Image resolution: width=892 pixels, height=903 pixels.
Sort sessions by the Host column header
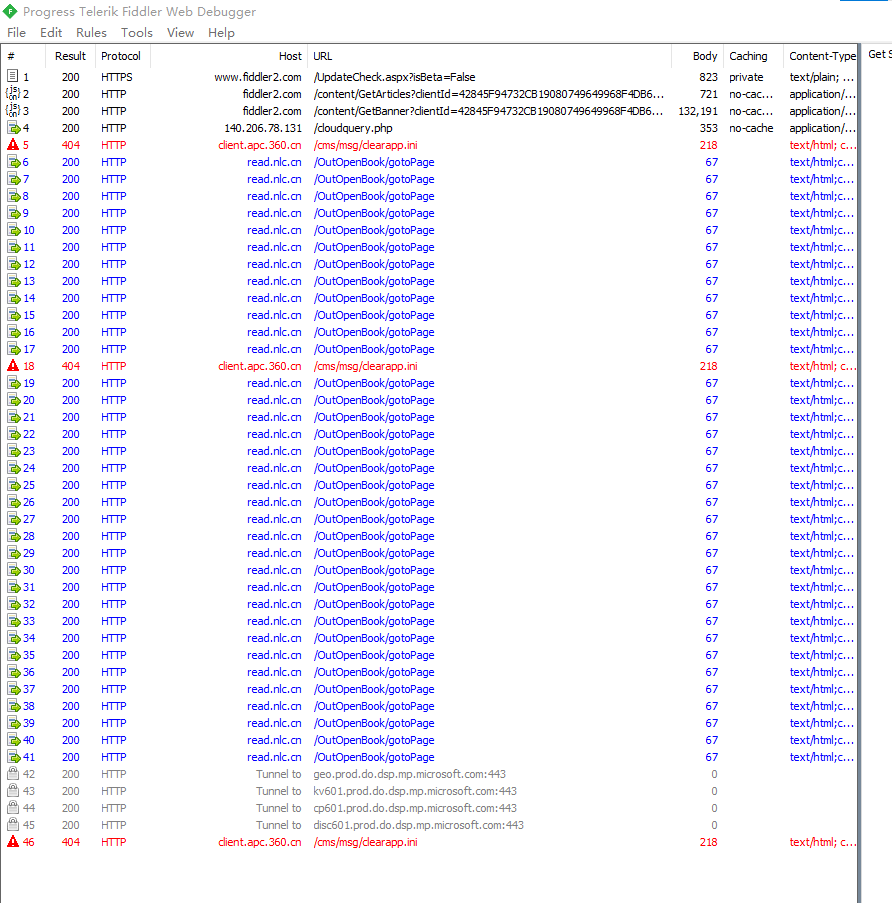[229, 56]
